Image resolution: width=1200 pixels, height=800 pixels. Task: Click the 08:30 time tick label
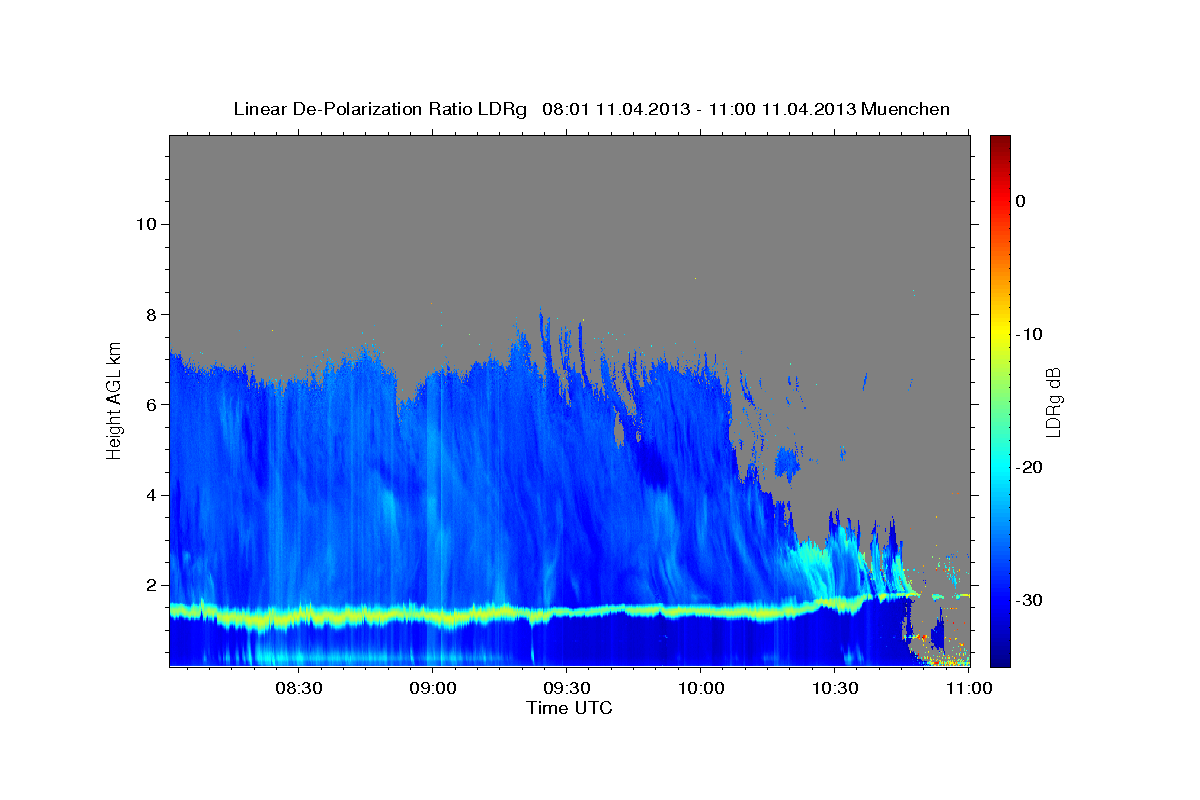tap(298, 688)
